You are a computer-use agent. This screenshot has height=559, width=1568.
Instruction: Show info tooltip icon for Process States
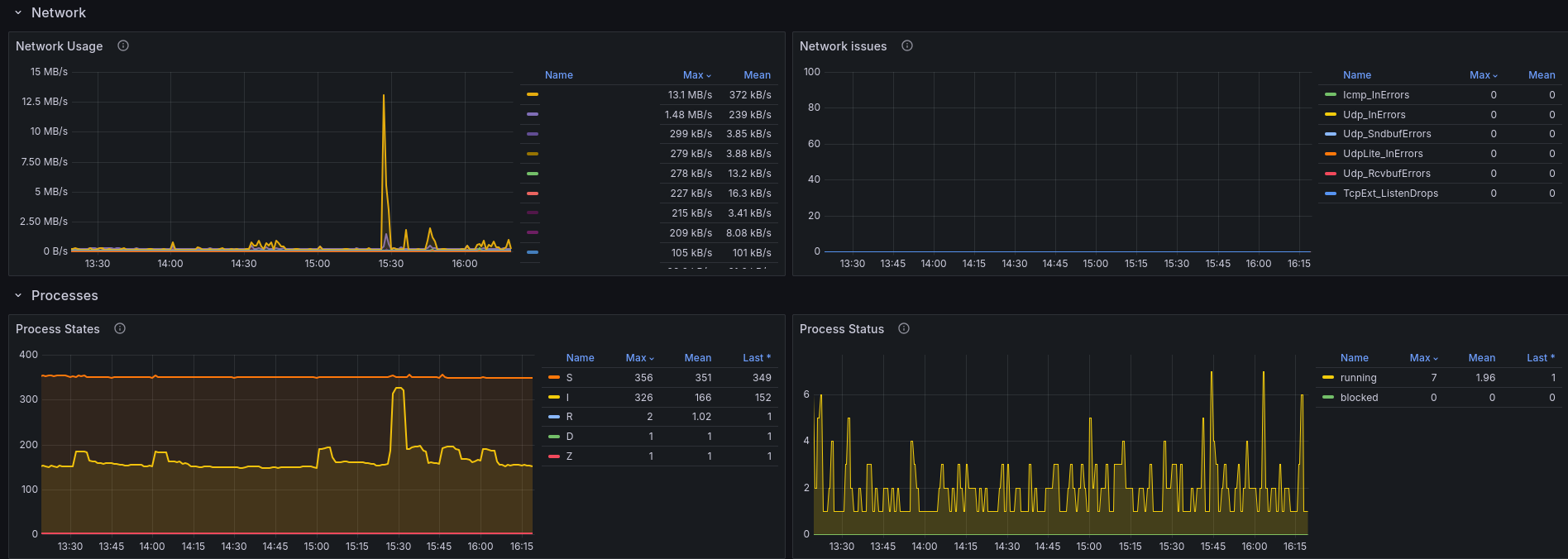tap(120, 328)
